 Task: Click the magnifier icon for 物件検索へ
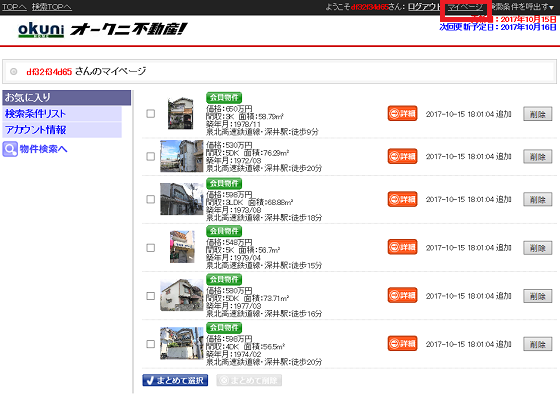point(10,149)
